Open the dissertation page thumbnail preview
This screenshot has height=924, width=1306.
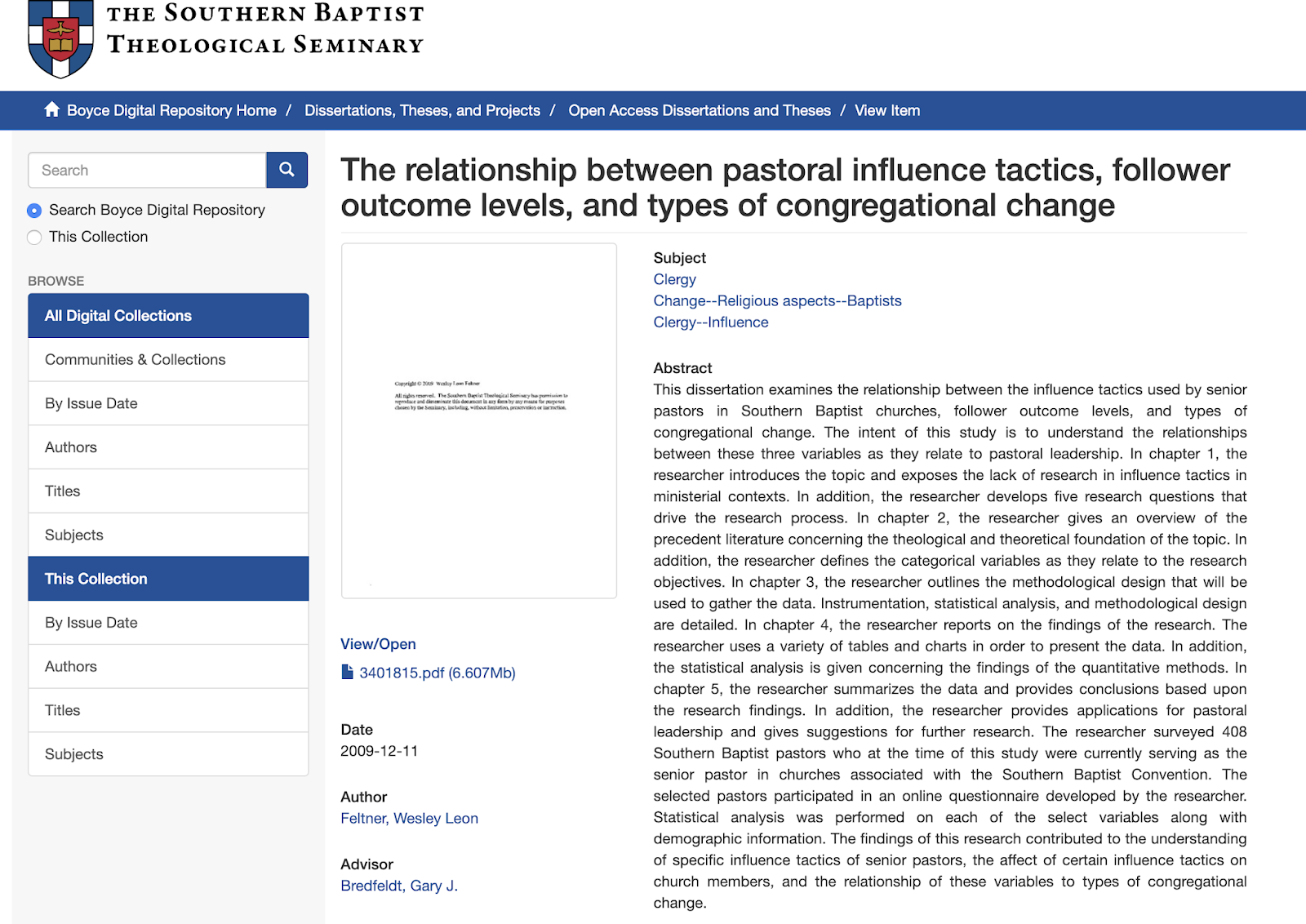(479, 420)
